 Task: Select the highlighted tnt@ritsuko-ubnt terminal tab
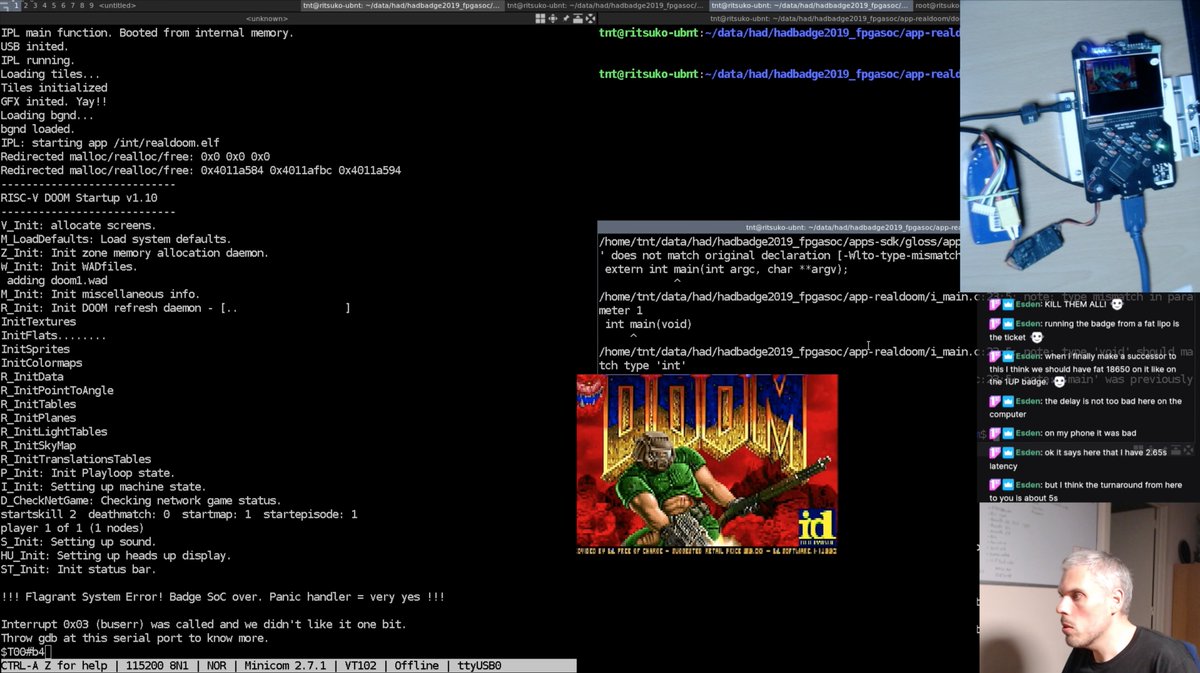coord(811,5)
